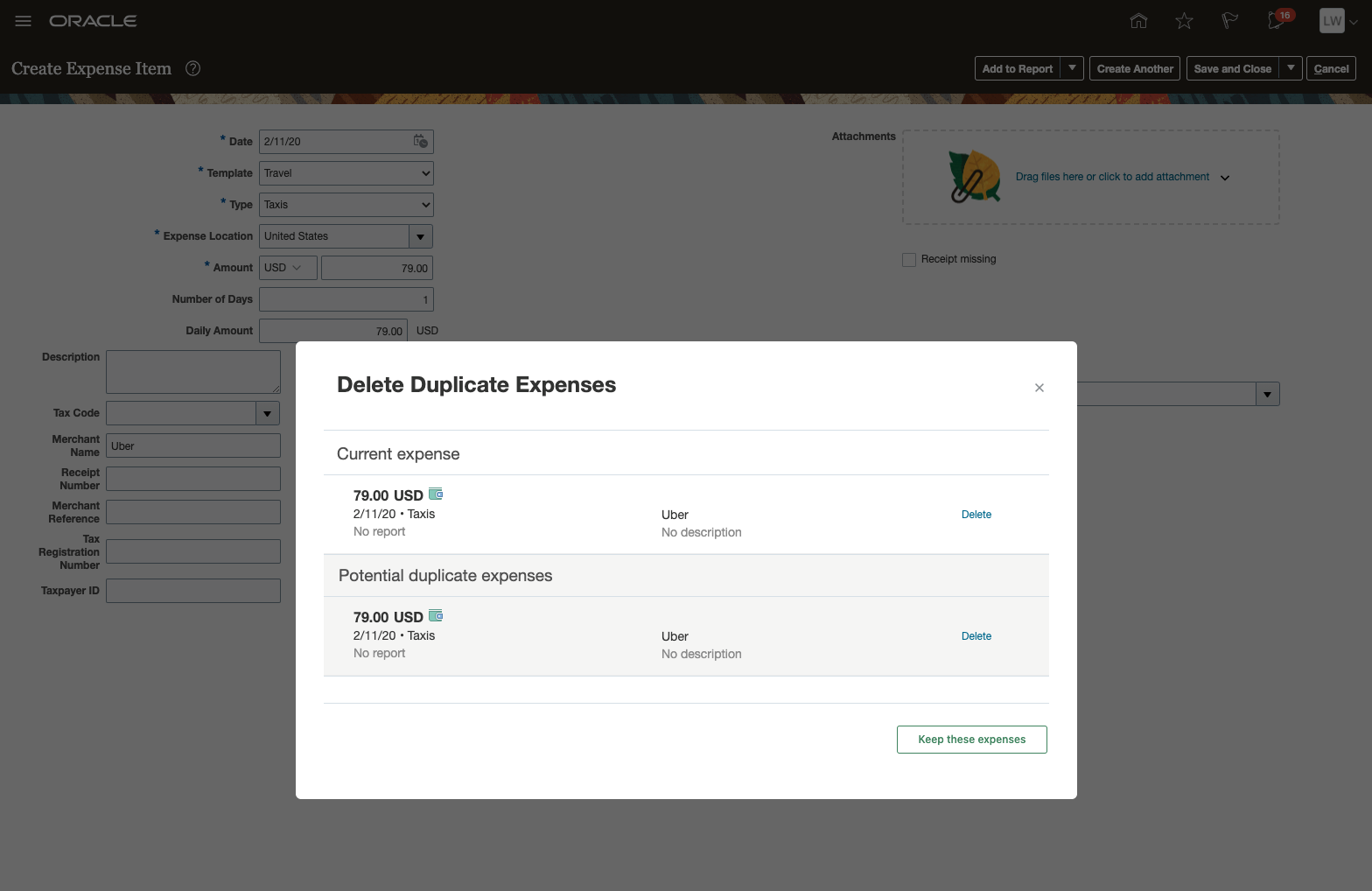This screenshot has width=1372, height=891.
Task: Open the LW user account menu
Action: [1338, 21]
